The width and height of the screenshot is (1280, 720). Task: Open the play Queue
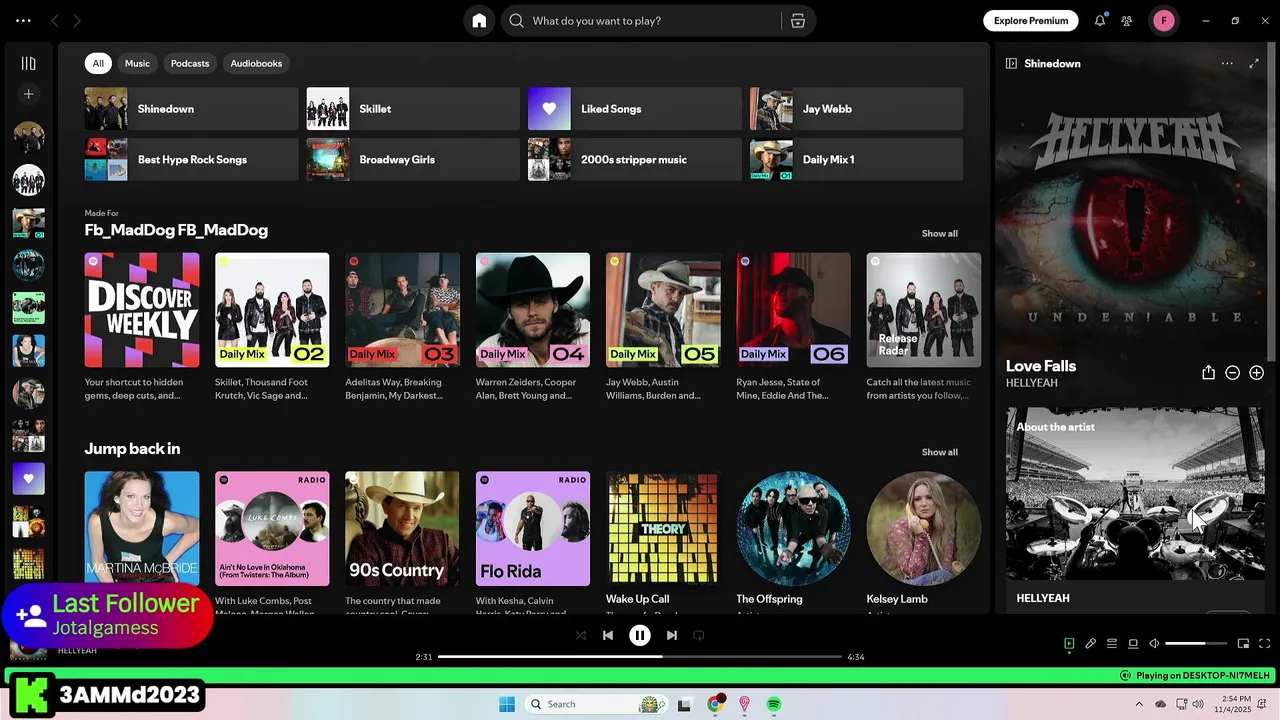[x=1112, y=644]
